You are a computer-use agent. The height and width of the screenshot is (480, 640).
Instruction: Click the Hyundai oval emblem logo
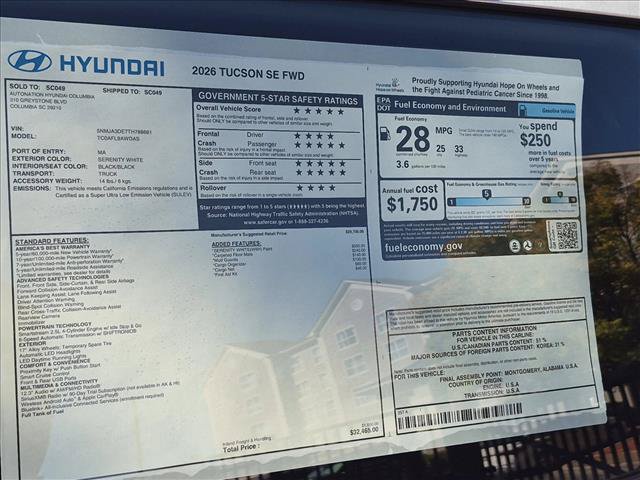click(29, 61)
